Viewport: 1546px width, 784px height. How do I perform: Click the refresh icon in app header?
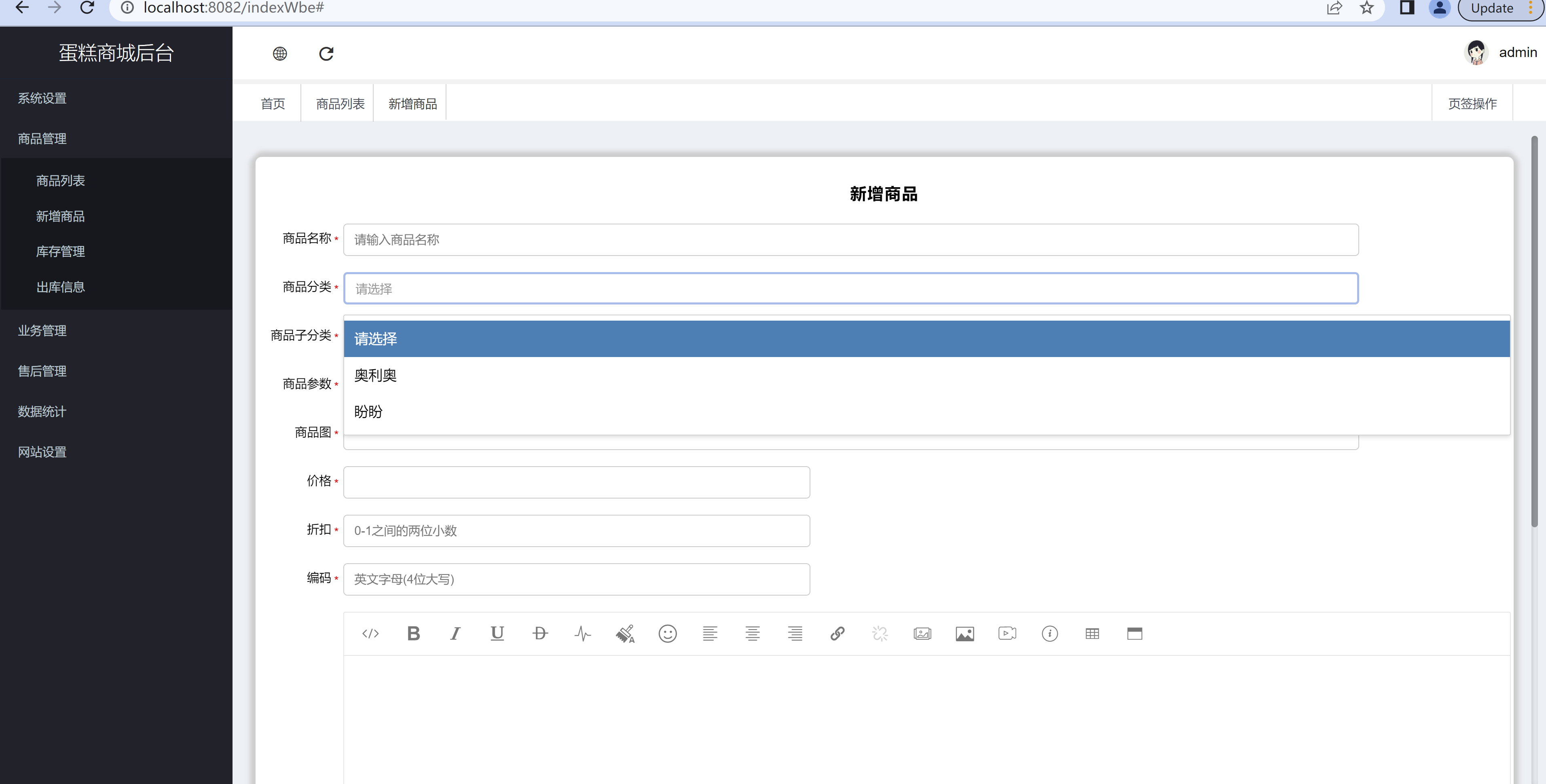point(326,54)
